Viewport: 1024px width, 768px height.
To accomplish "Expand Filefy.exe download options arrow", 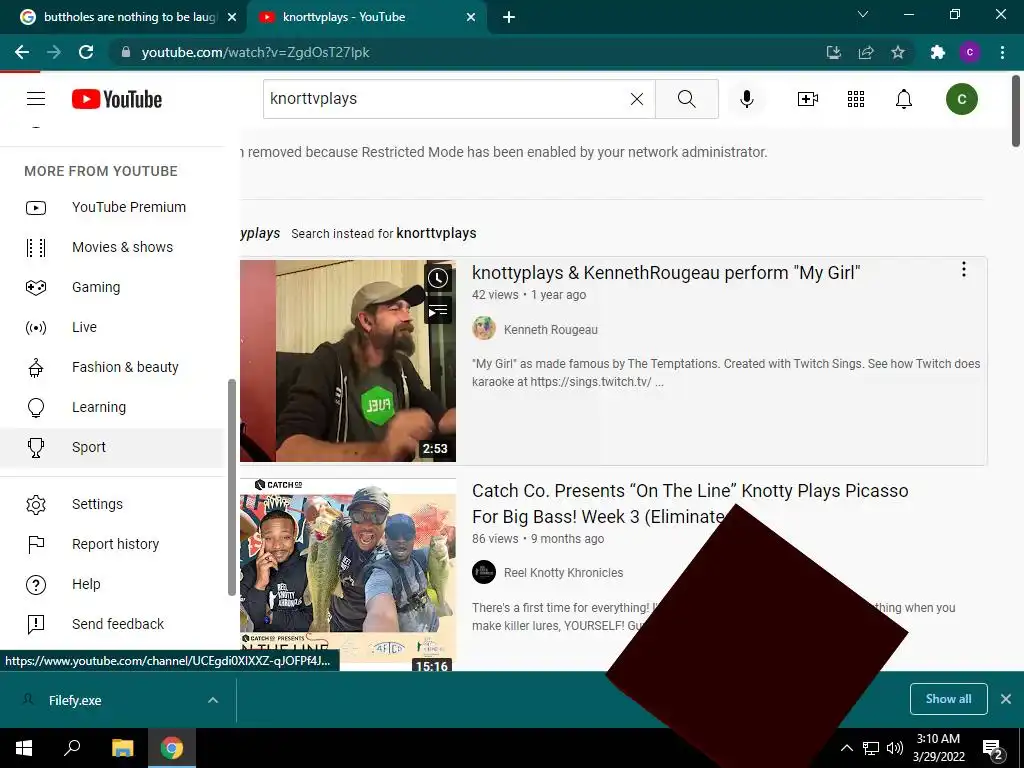I will point(213,700).
